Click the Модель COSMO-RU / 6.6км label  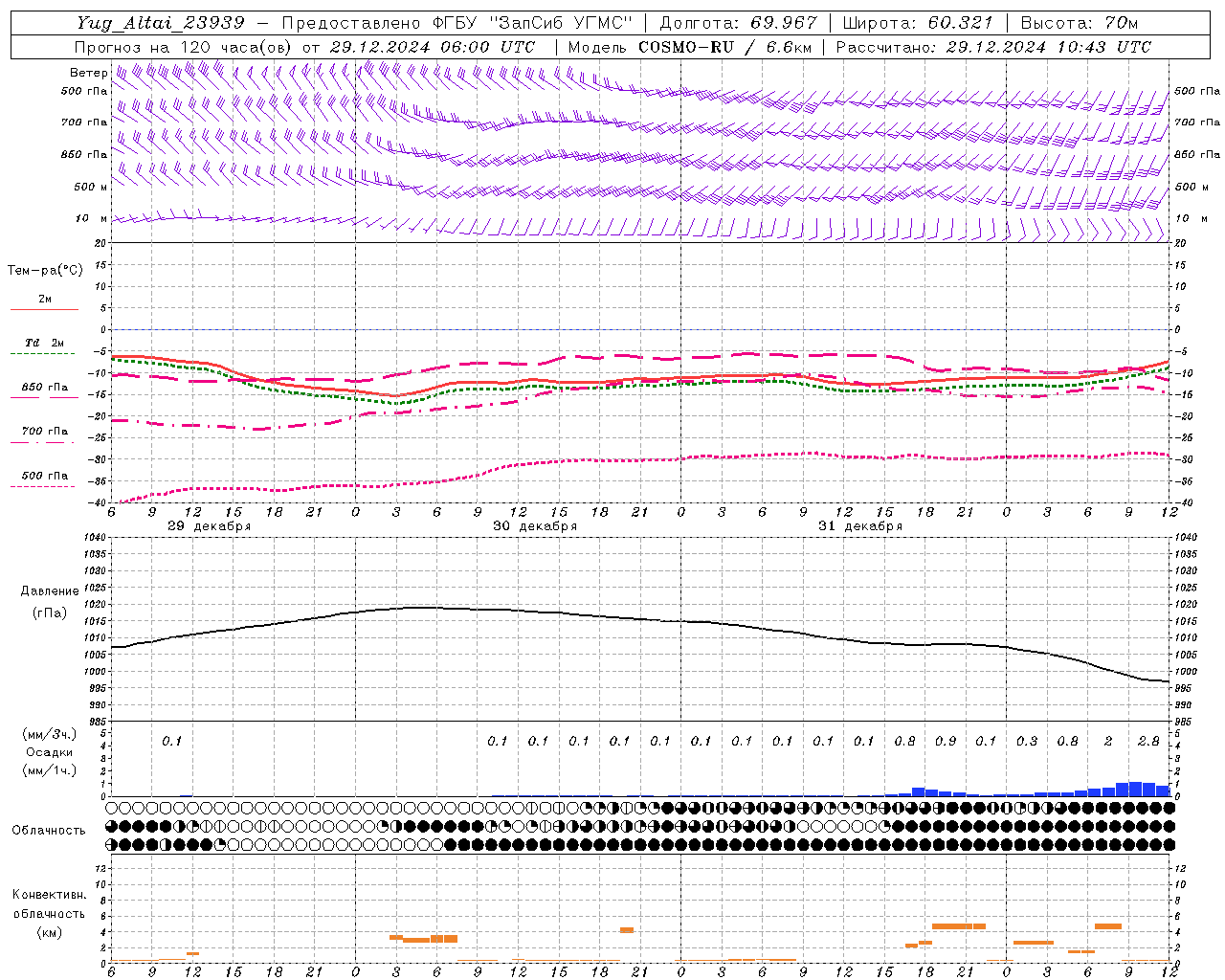tap(689, 47)
